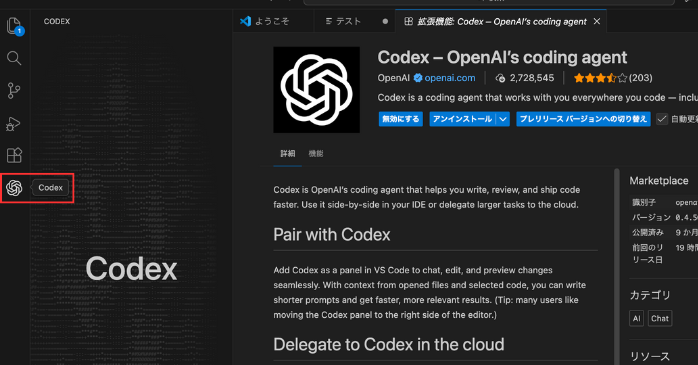The image size is (698, 365).
Task: Click the リソース heading
Action: (x=650, y=357)
